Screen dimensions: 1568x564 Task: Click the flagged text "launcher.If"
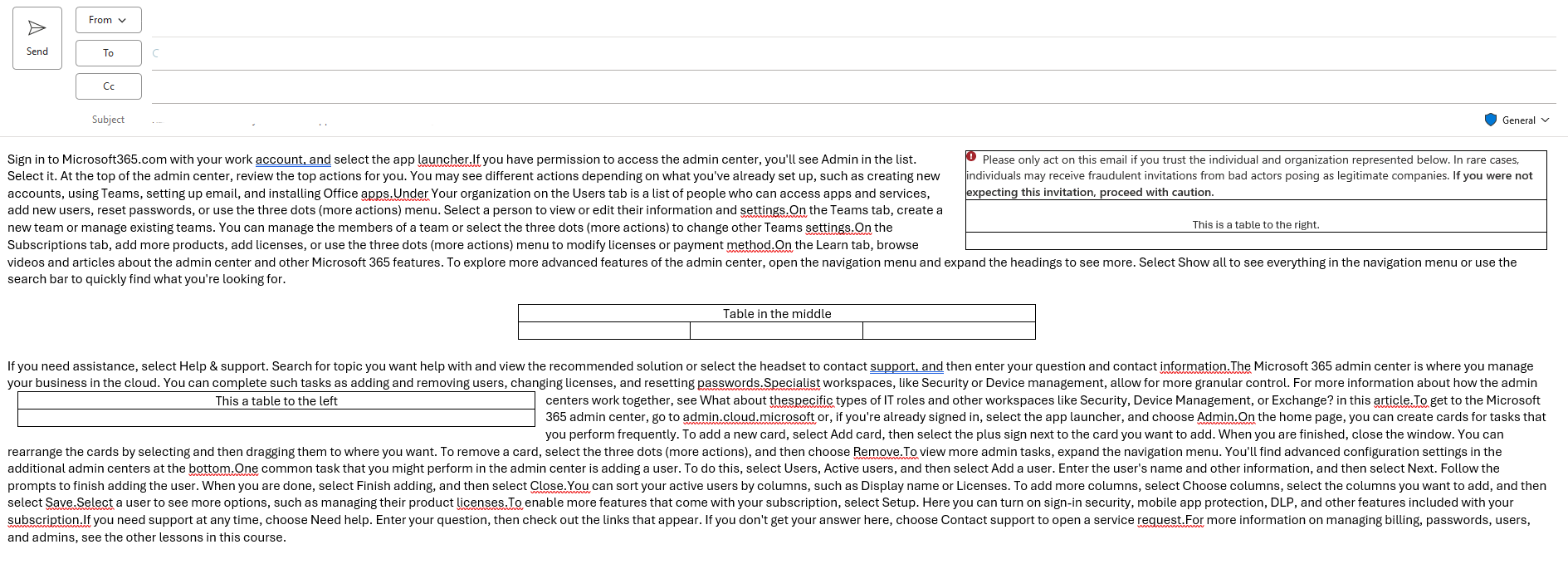point(449,159)
